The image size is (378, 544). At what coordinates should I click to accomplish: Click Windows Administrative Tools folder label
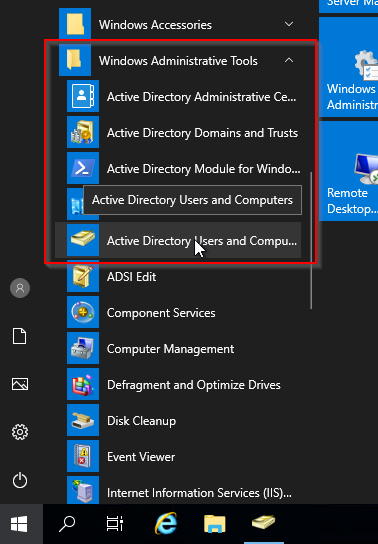click(x=178, y=61)
